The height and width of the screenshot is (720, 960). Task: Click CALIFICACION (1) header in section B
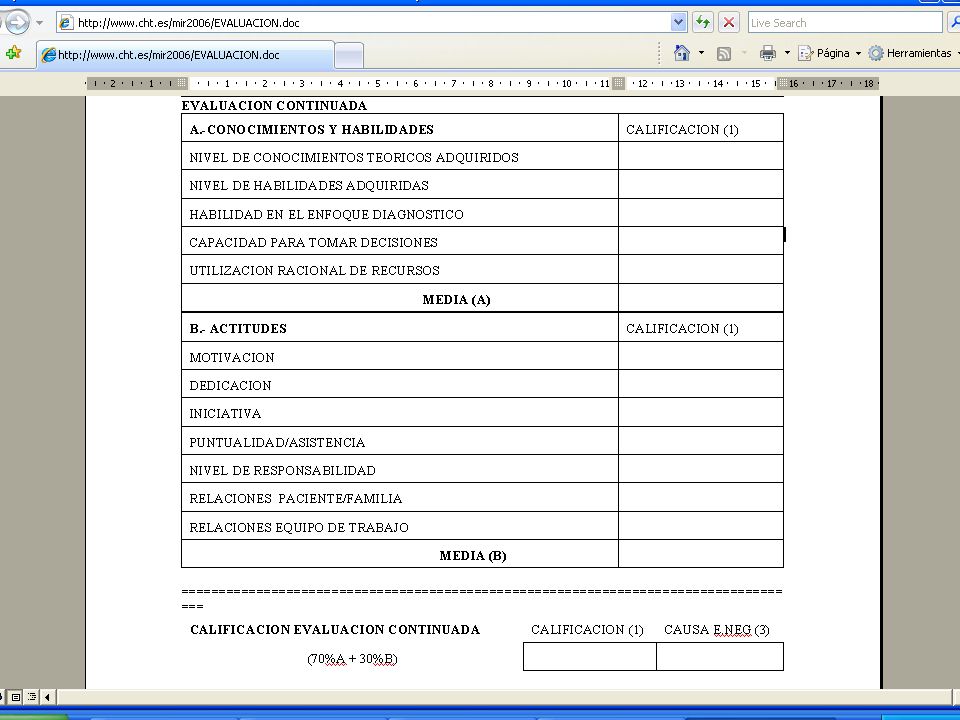tap(683, 329)
